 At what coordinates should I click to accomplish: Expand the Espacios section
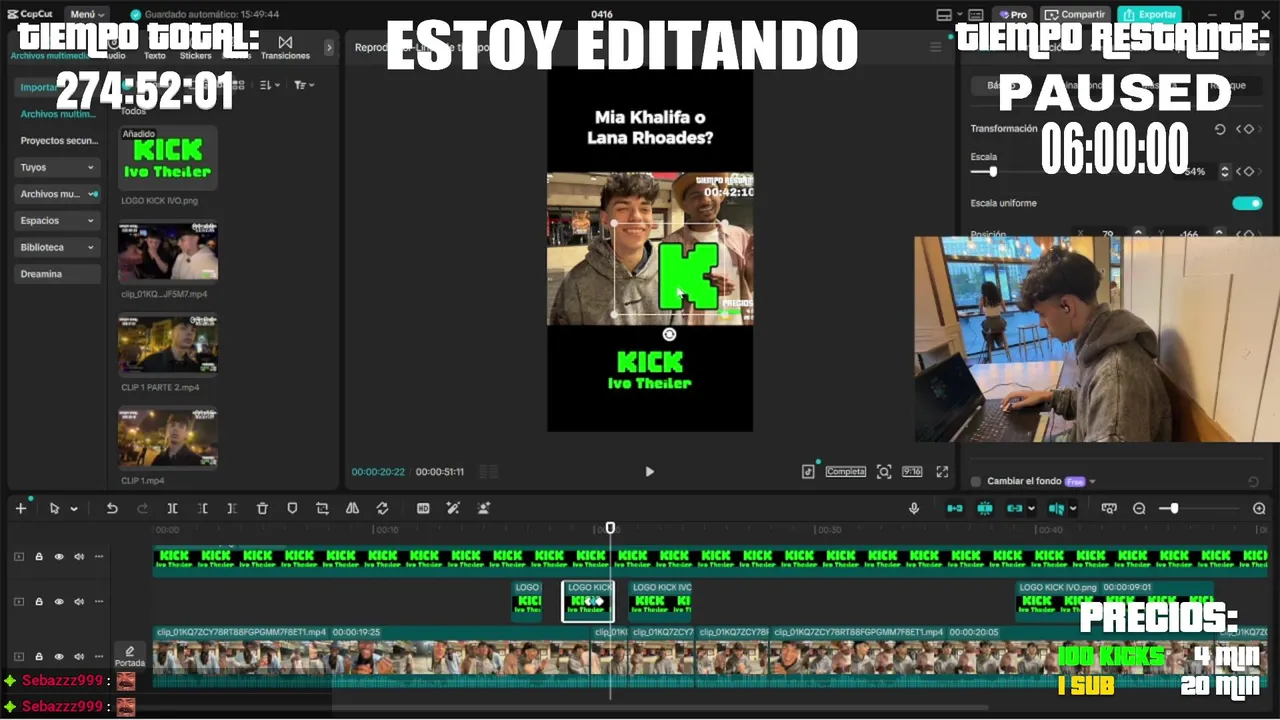pyautogui.click(x=58, y=220)
